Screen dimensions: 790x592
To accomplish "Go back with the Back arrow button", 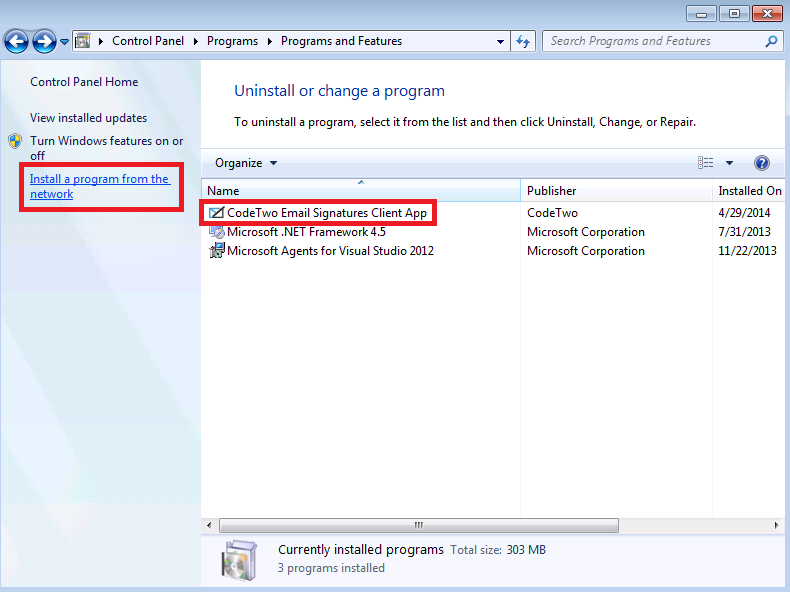I will [x=16, y=41].
